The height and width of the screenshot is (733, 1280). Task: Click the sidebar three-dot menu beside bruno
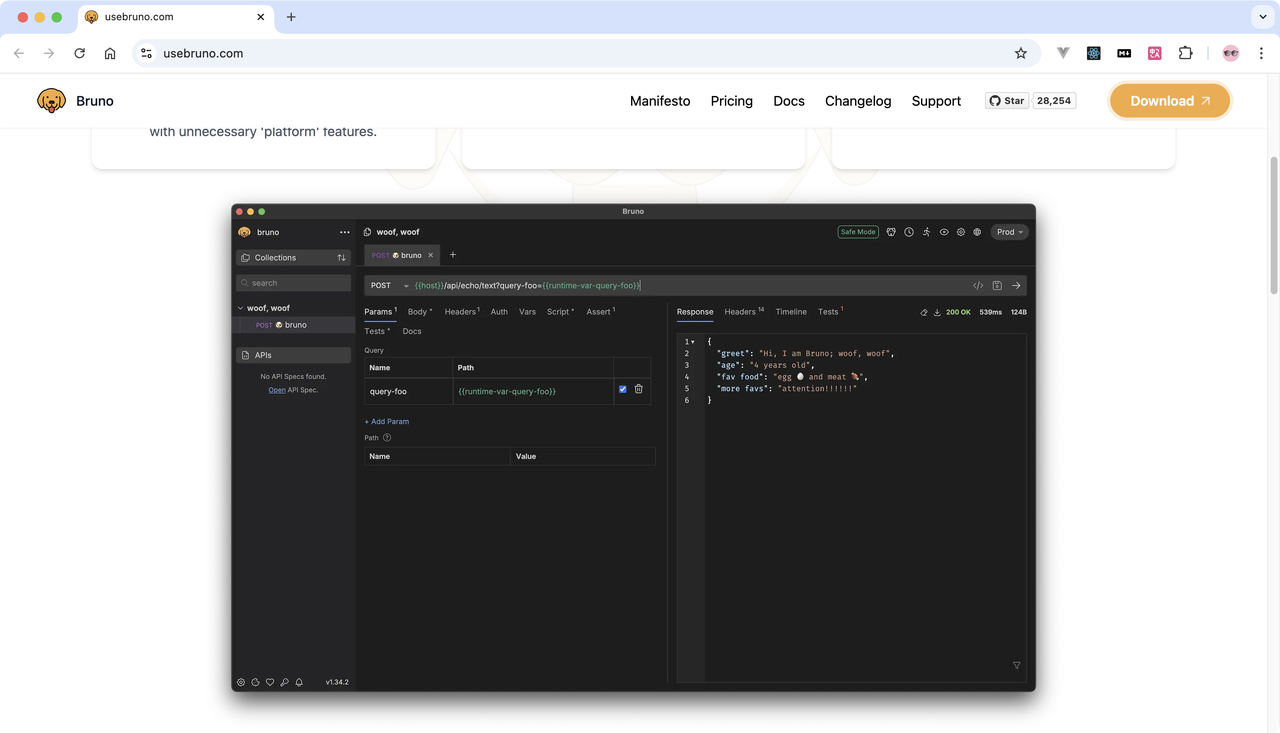[345, 232]
